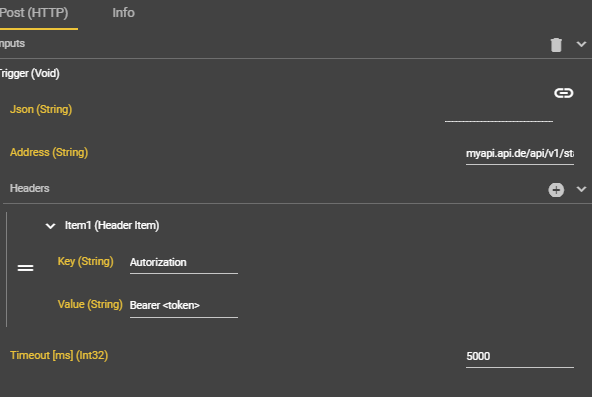The width and height of the screenshot is (592, 397).
Task: Edit the Timeout field showing 5000
Action: 520,357
